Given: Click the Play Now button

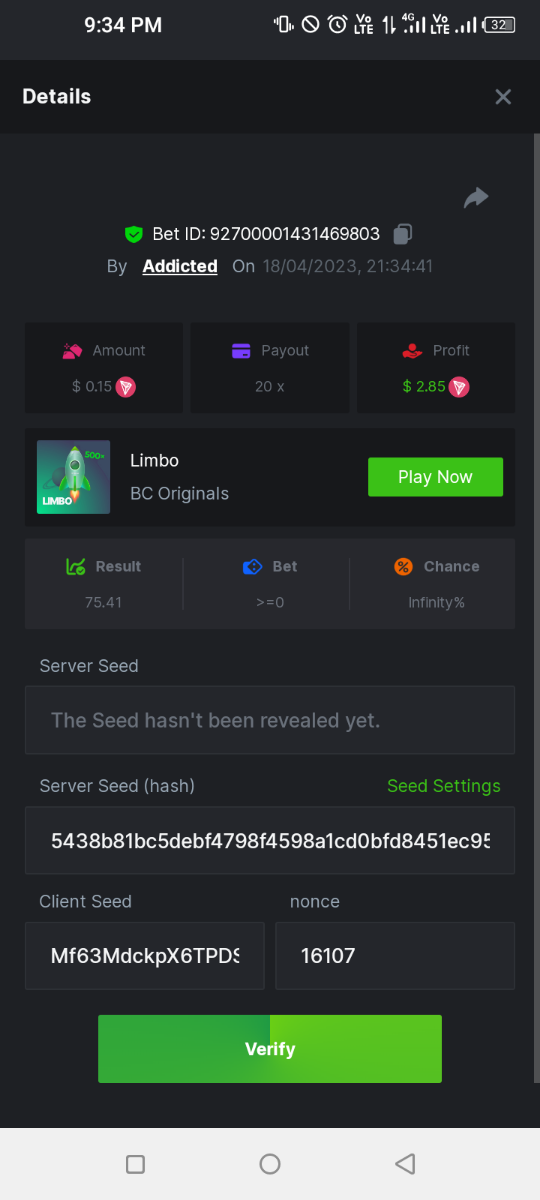Looking at the screenshot, I should point(435,477).
